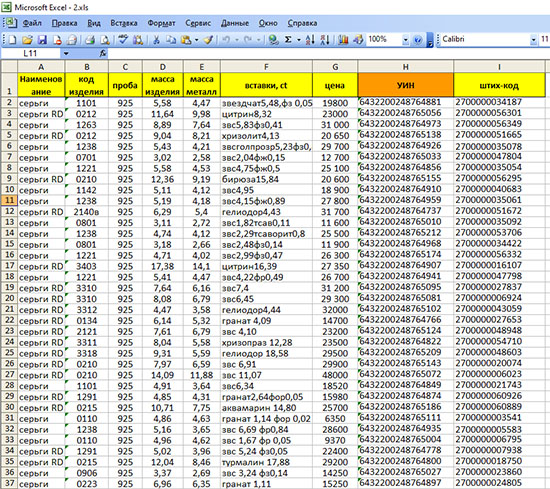550x489 pixels.
Task: Open the Файл menu
Action: point(32,23)
